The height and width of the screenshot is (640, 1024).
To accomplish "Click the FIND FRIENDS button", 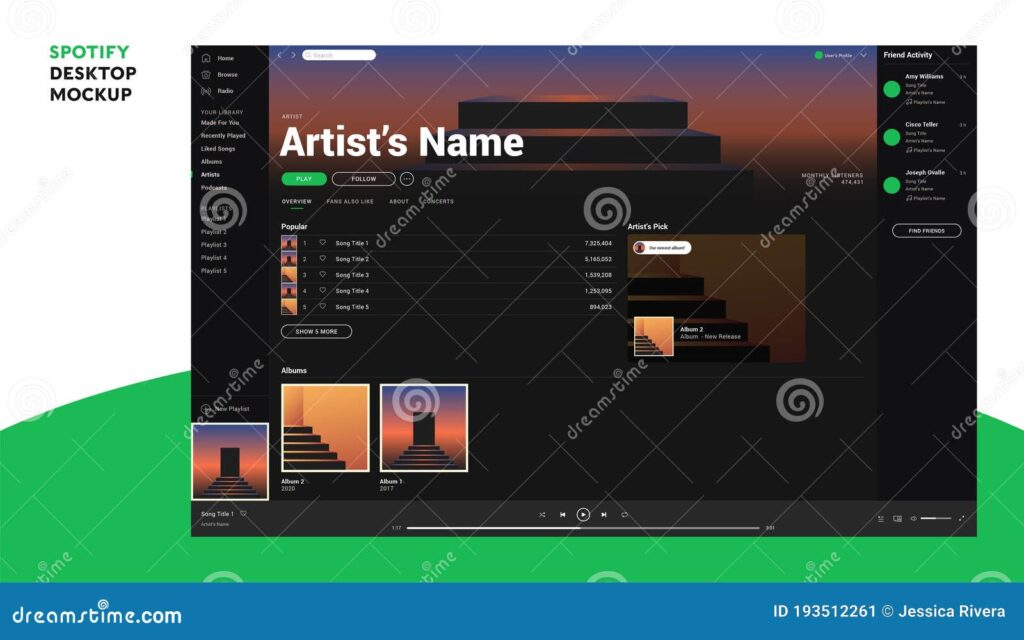I will 927,231.
